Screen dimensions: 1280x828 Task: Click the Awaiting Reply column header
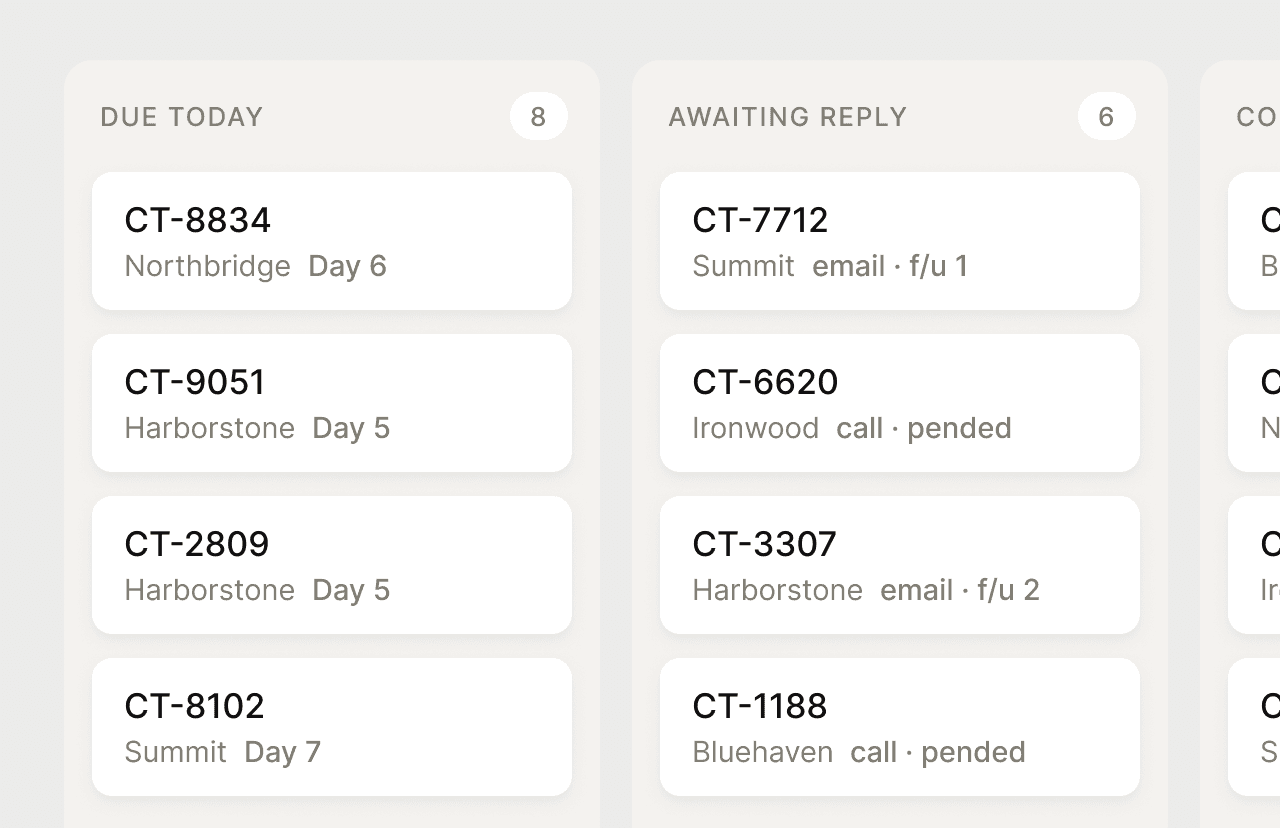click(788, 117)
